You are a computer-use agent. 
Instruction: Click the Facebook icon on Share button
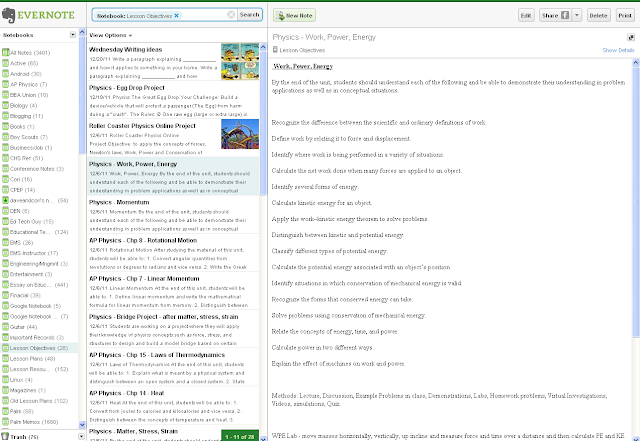pos(565,15)
